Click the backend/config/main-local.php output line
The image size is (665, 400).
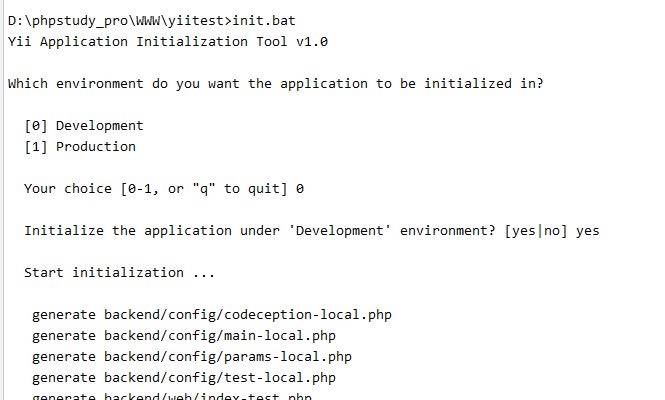184,336
